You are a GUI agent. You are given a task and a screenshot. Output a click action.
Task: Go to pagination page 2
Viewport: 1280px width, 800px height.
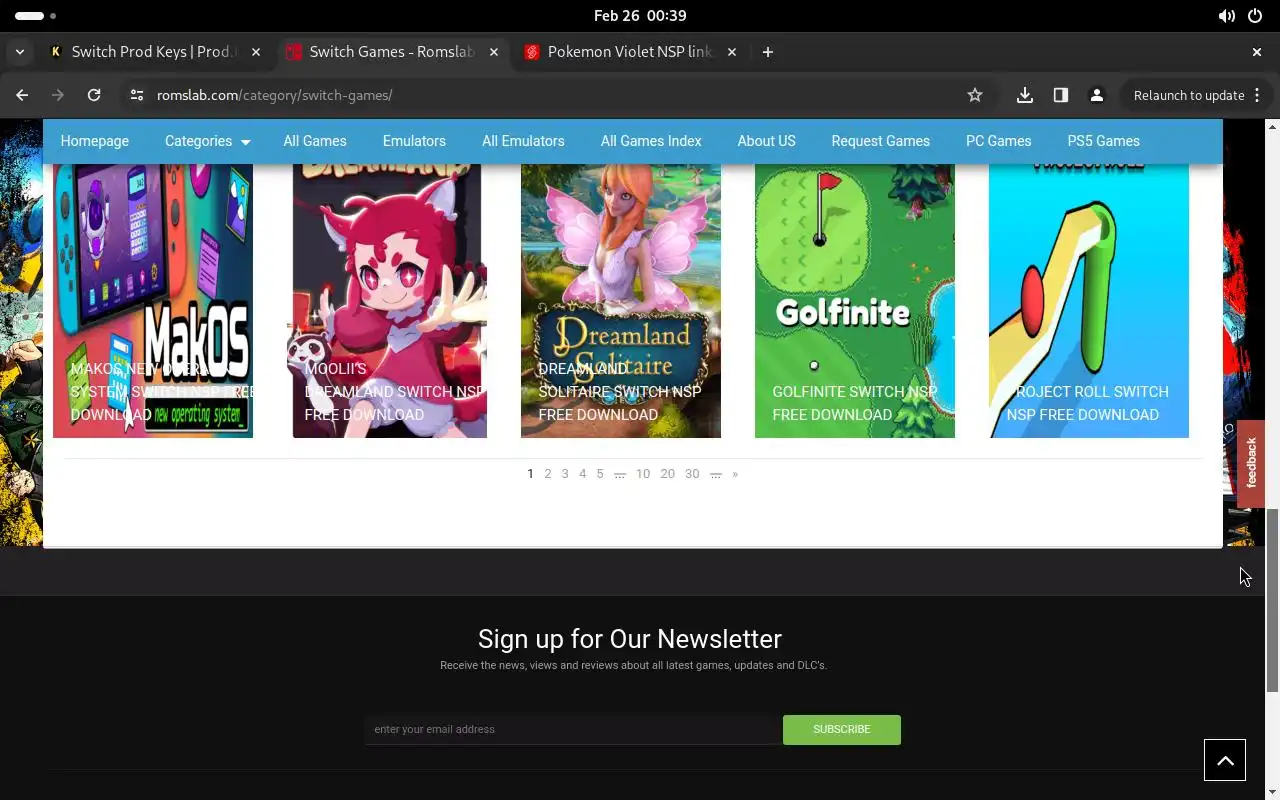coord(547,474)
